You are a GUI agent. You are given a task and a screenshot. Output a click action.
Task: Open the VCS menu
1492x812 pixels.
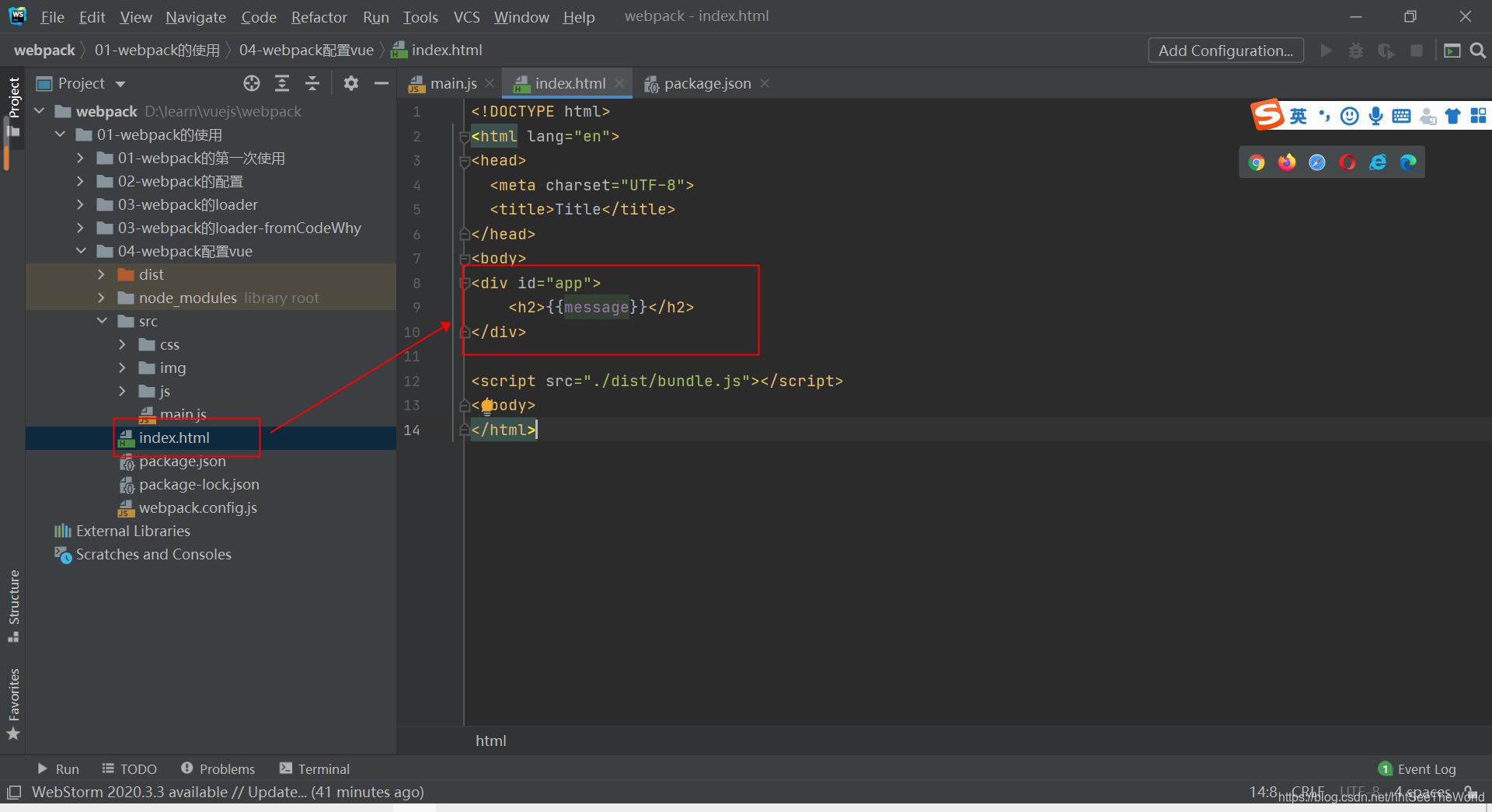coord(466,17)
